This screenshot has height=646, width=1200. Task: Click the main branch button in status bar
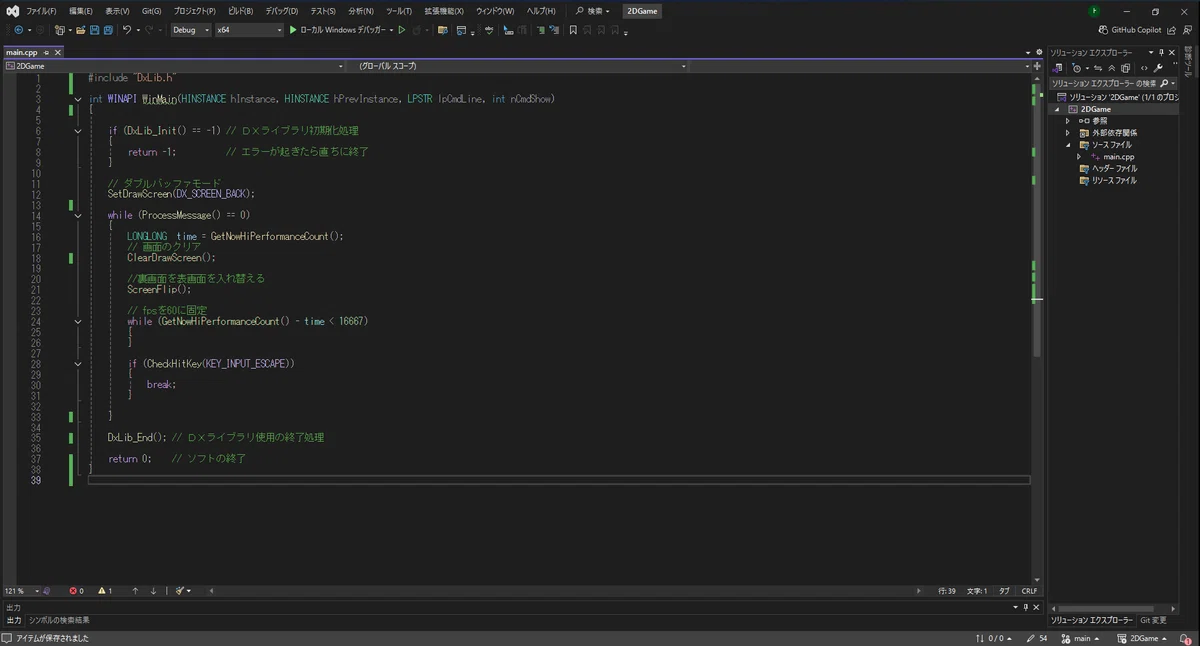pos(1080,638)
